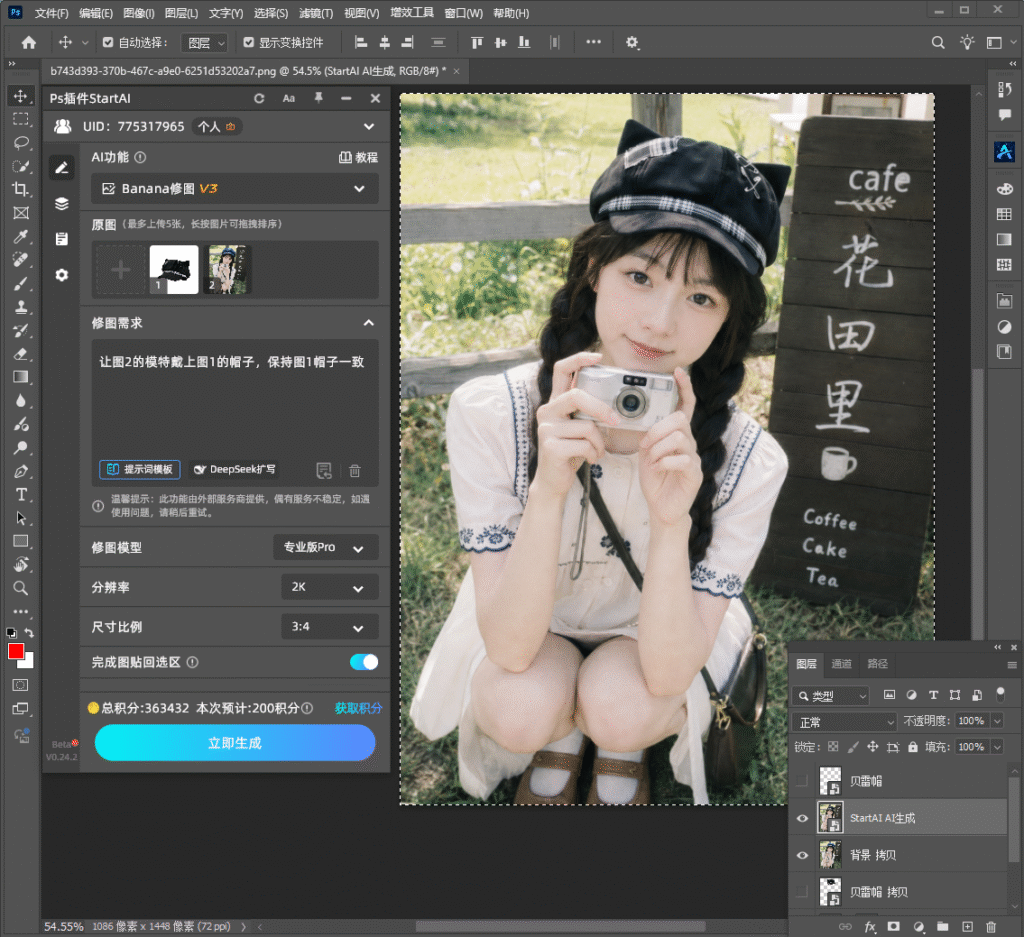Select the Lasso tool
Screen dimensions: 1024x937
click(21, 142)
